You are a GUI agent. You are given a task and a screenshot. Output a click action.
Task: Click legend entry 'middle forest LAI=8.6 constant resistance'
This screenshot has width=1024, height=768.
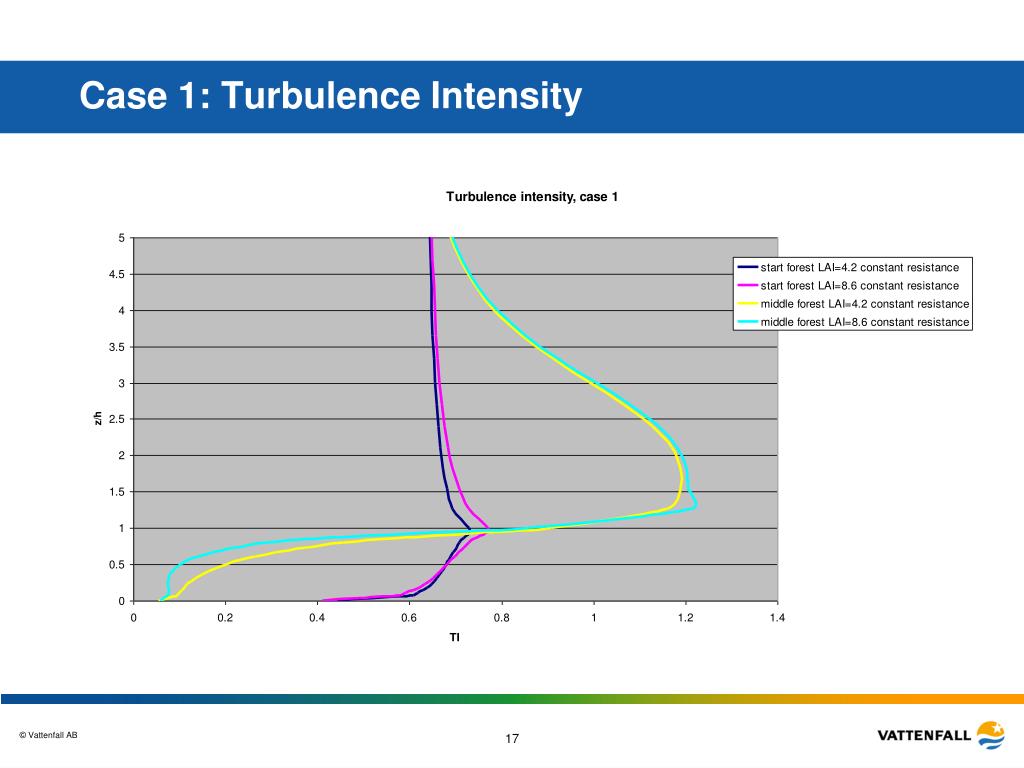865,322
